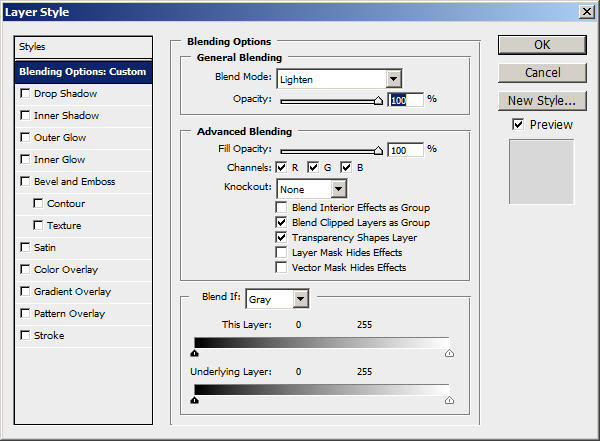
Task: Check Layer Mask Hides Effects
Action: pos(281,252)
